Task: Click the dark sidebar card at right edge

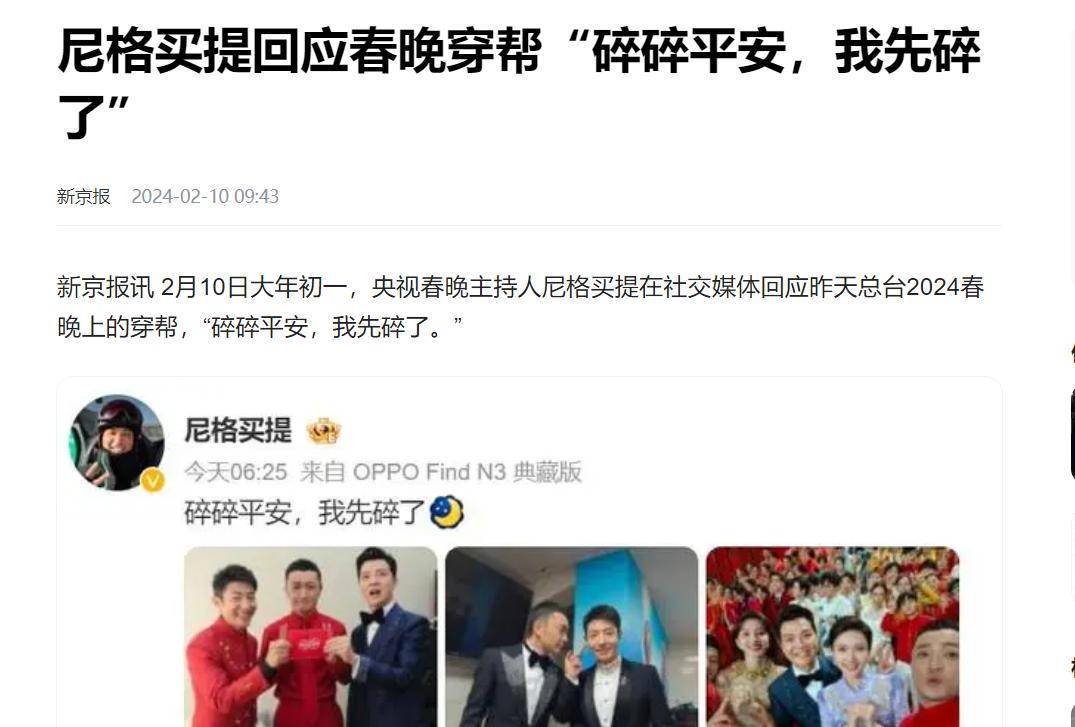Action: click(1072, 433)
